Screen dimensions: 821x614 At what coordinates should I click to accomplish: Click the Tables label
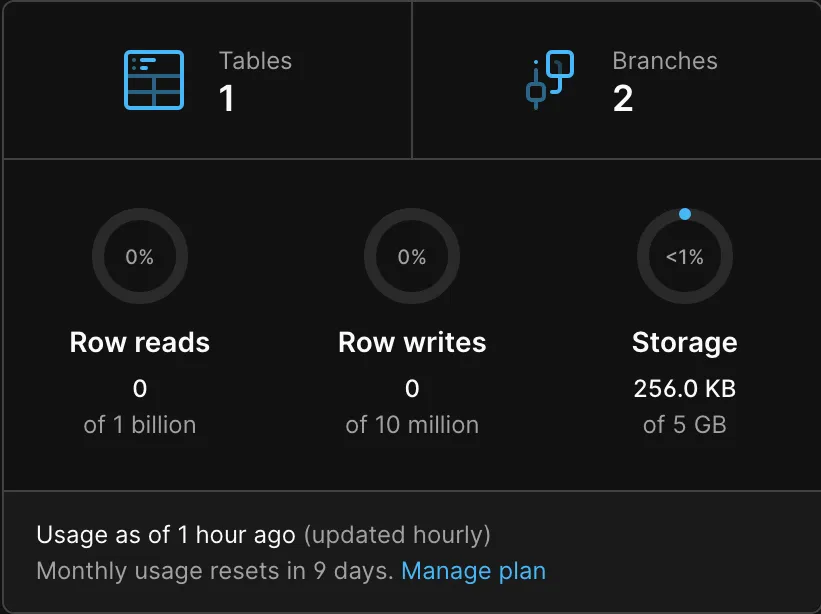tap(256, 61)
